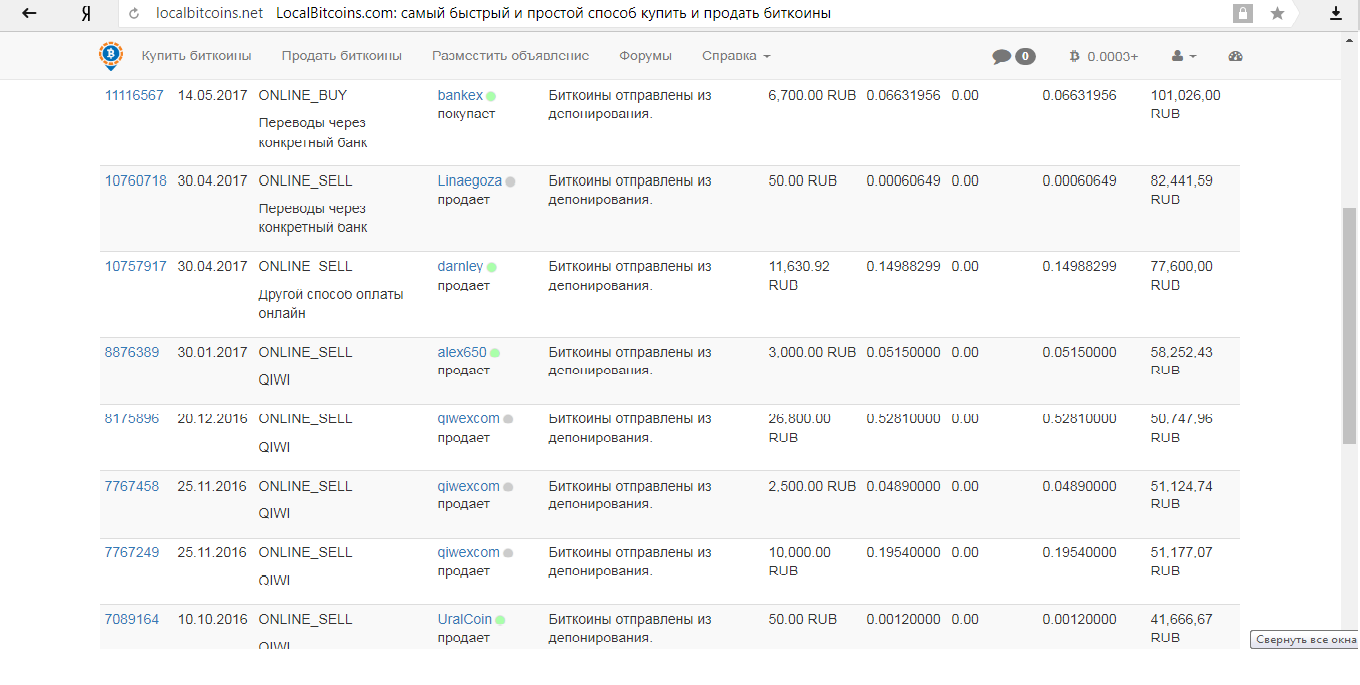This screenshot has width=1360, height=685.
Task: Open trade ID 10760718
Action: click(x=136, y=181)
